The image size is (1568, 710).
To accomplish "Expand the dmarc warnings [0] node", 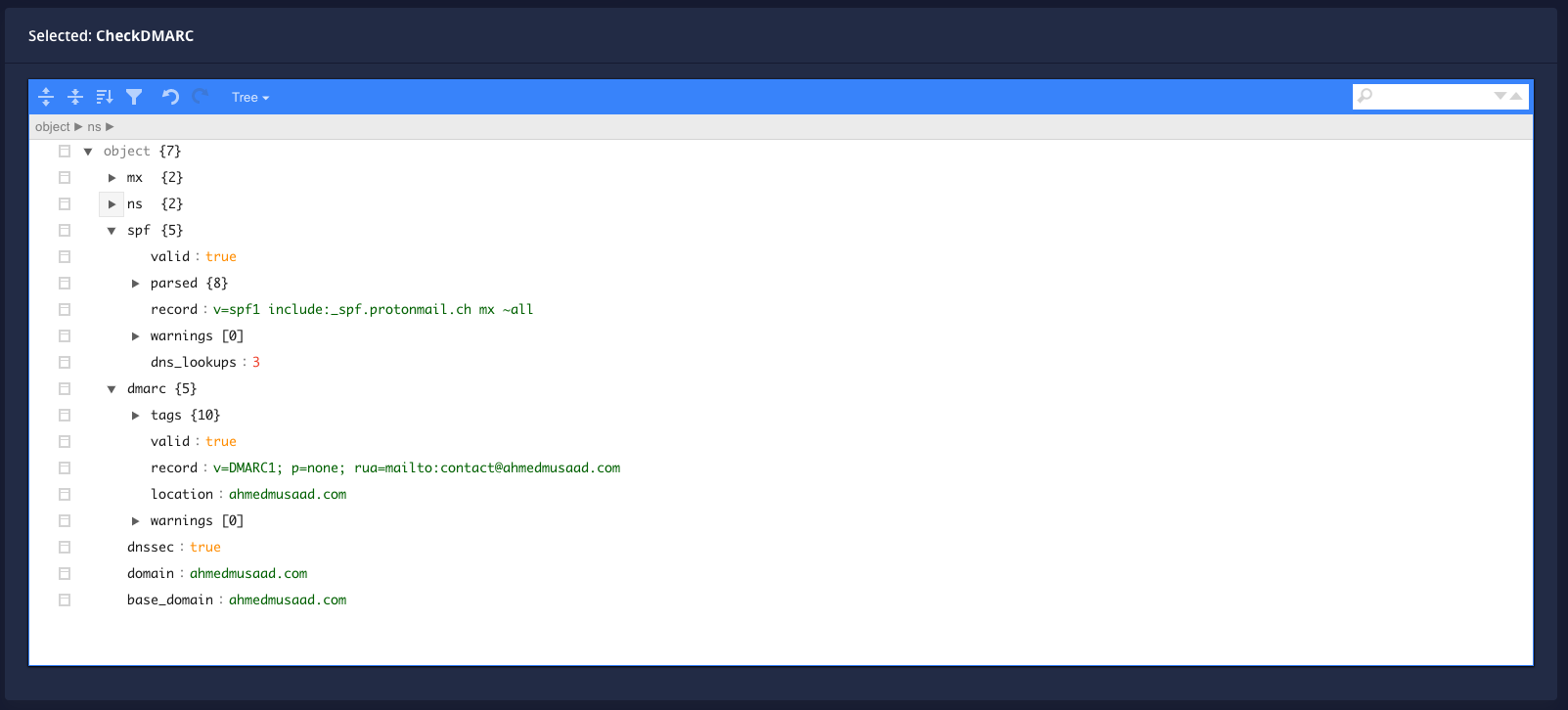I will tap(135, 521).
